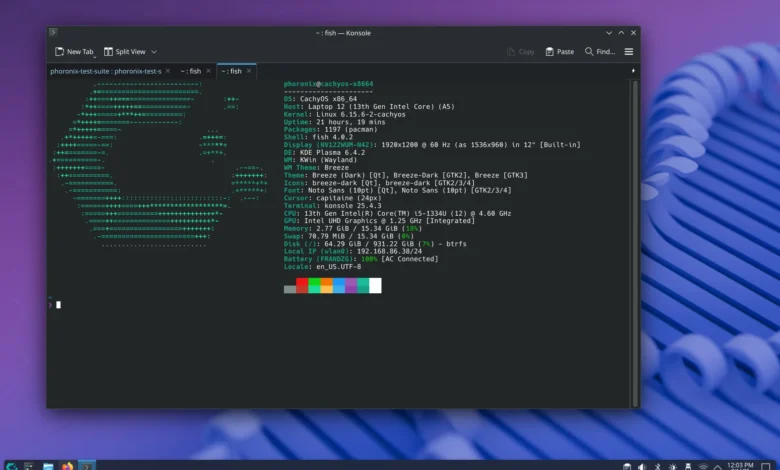780x470 pixels.
Task: Click the 'Packages: 1197 (pacman)' line
Action: (x=330, y=129)
